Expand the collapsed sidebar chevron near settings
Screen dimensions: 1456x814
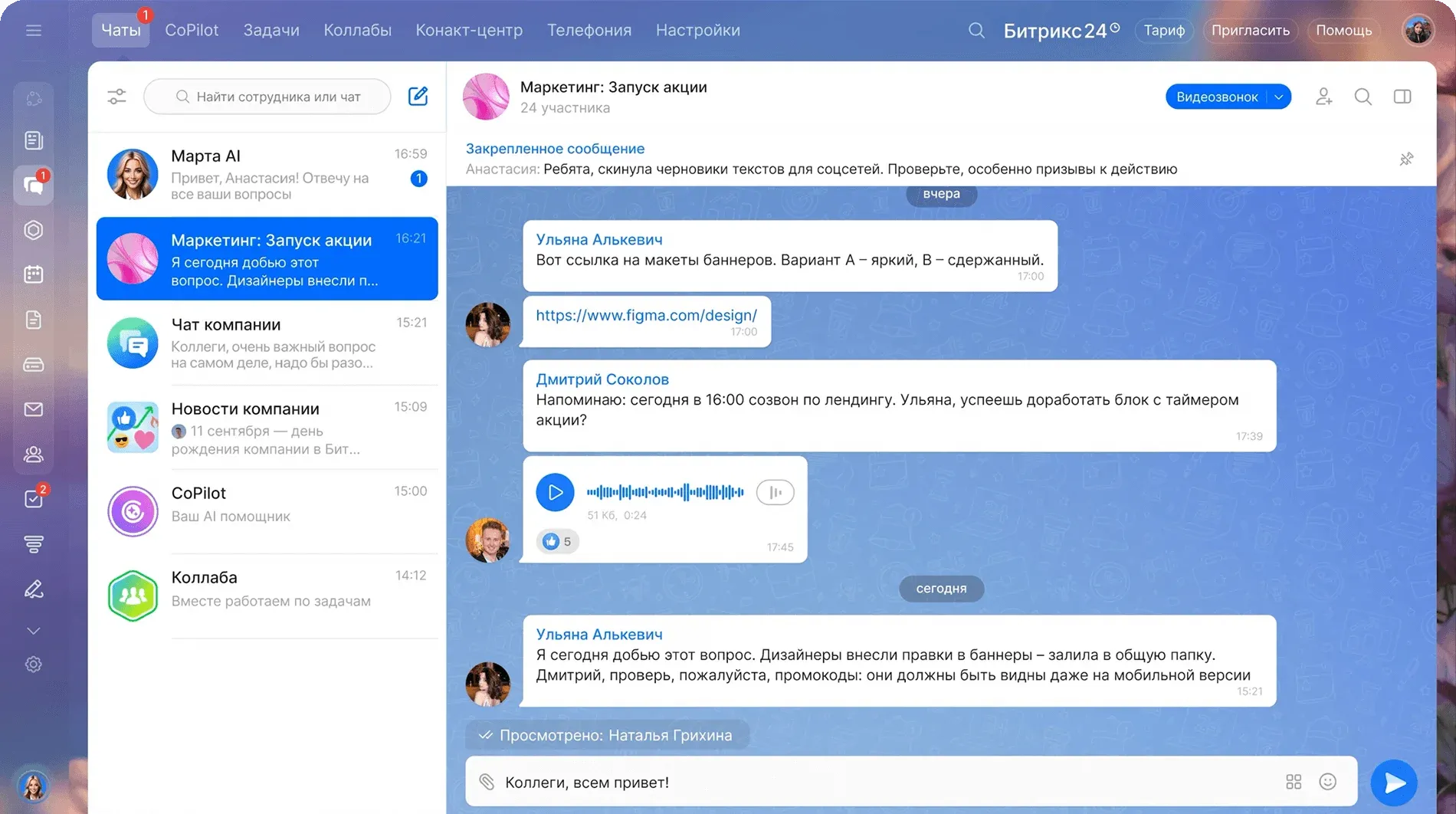[33, 630]
